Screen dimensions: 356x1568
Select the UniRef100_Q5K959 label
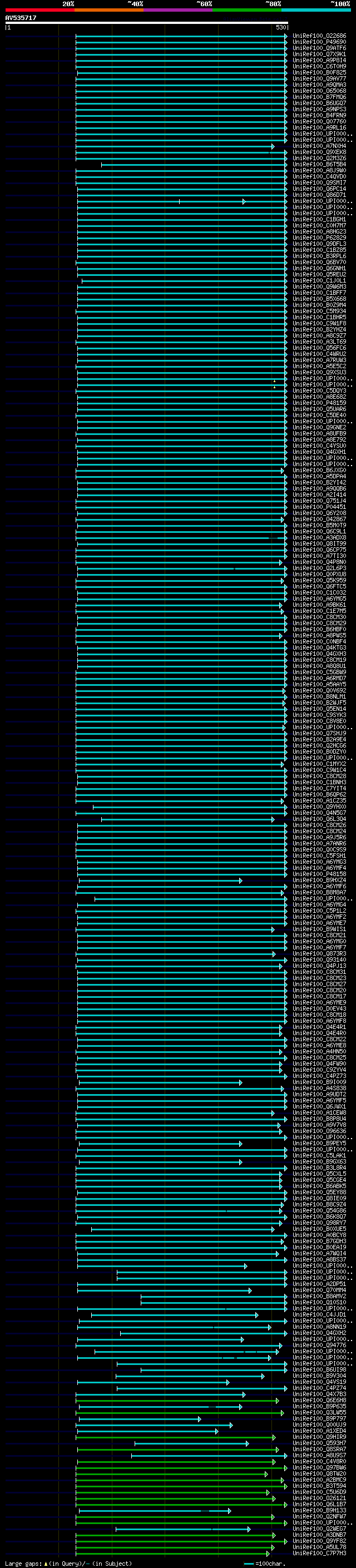click(319, 581)
